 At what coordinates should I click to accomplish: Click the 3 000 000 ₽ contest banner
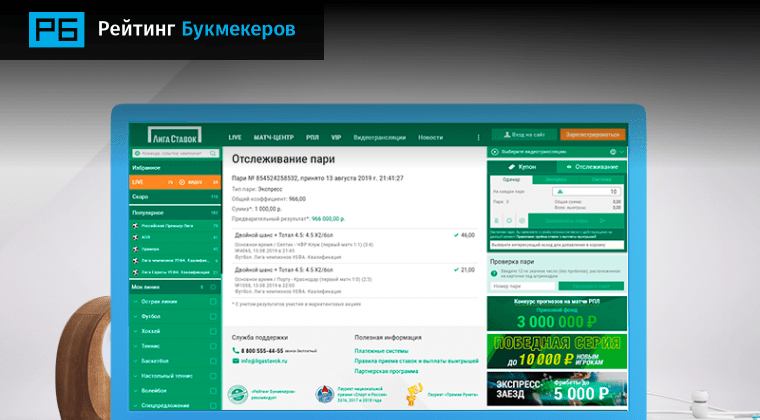point(553,314)
